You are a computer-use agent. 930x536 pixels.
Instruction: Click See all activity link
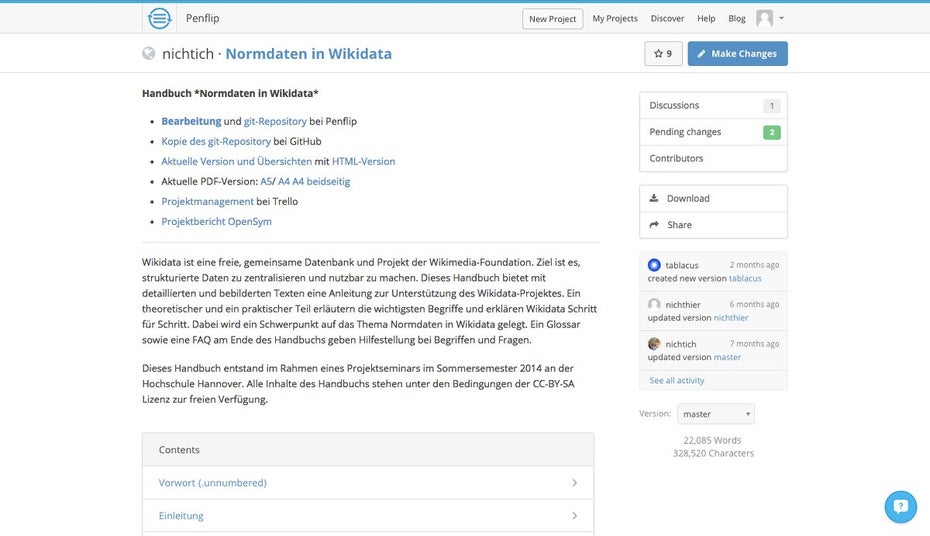[x=677, y=380]
